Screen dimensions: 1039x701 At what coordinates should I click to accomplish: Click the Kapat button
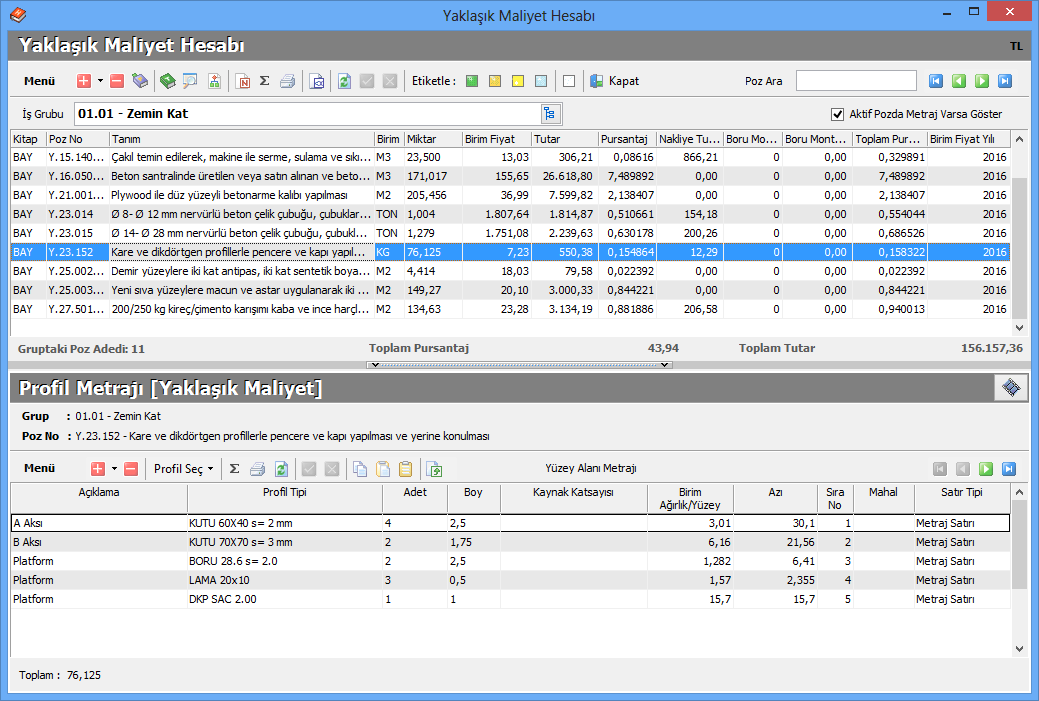tap(614, 81)
